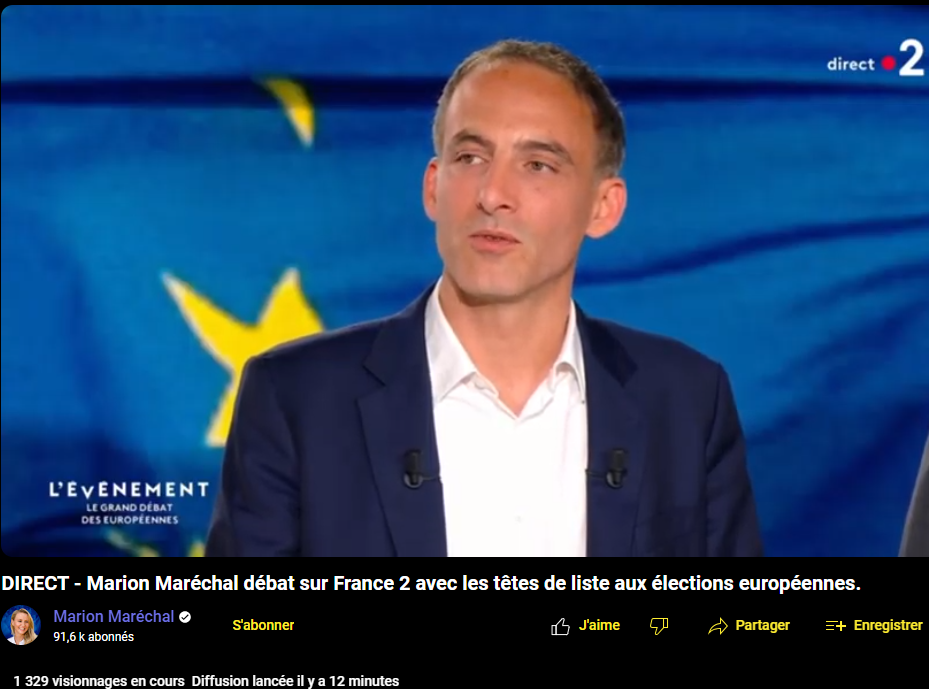The width and height of the screenshot is (929, 689).
Task: Subscribe using the S'abonner button
Action: tap(263, 625)
